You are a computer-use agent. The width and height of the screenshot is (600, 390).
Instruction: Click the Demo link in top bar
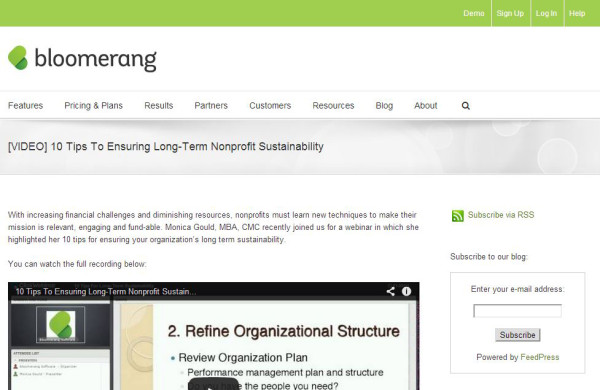tap(474, 13)
